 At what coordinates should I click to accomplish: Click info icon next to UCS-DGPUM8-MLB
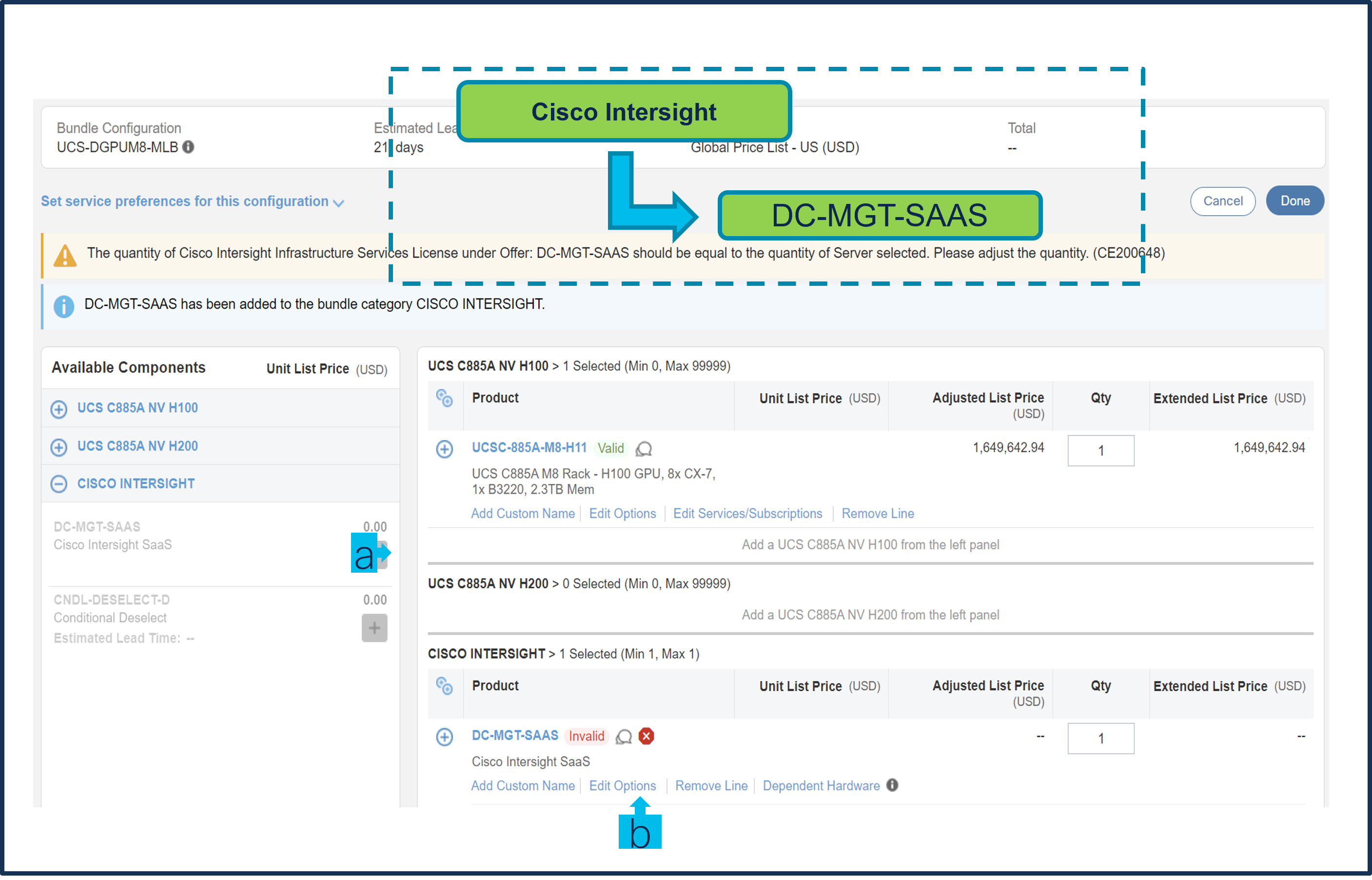tap(188, 147)
